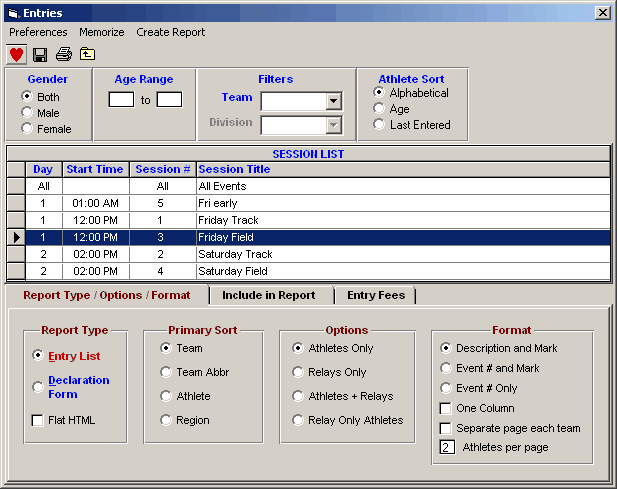Select Declaration Form report type
The width and height of the screenshot is (617, 489).
tap(38, 387)
